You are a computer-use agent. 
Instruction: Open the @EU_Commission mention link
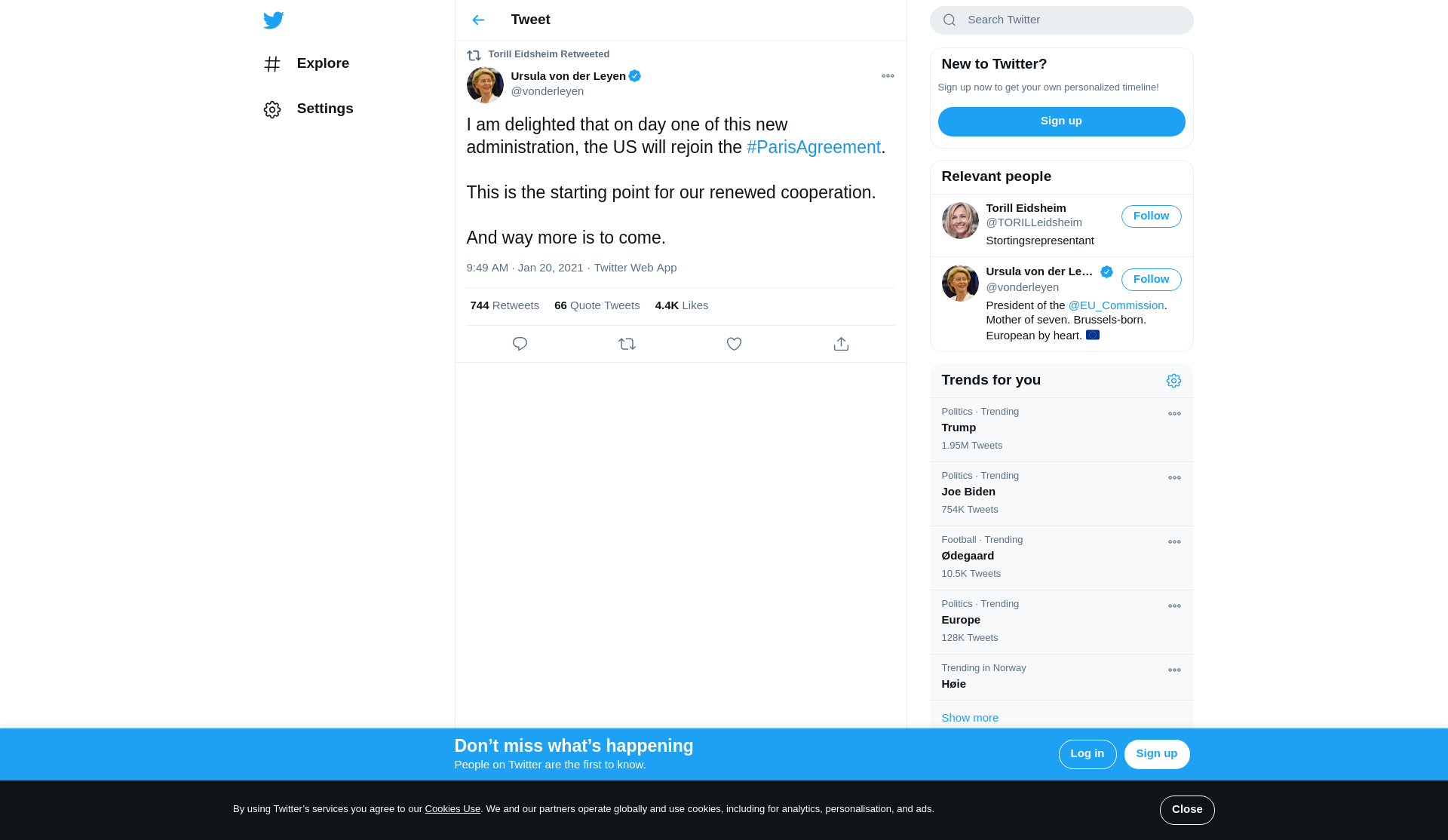click(1116, 305)
